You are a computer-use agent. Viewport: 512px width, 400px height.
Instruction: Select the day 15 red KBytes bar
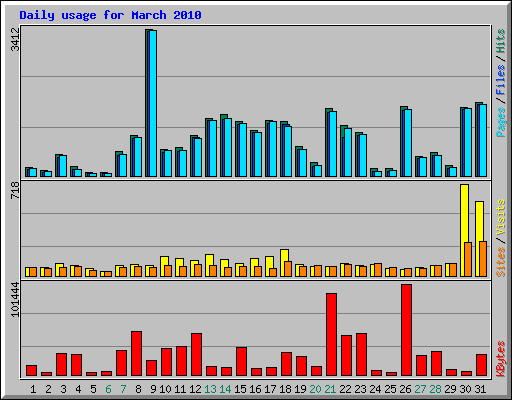[241, 361]
